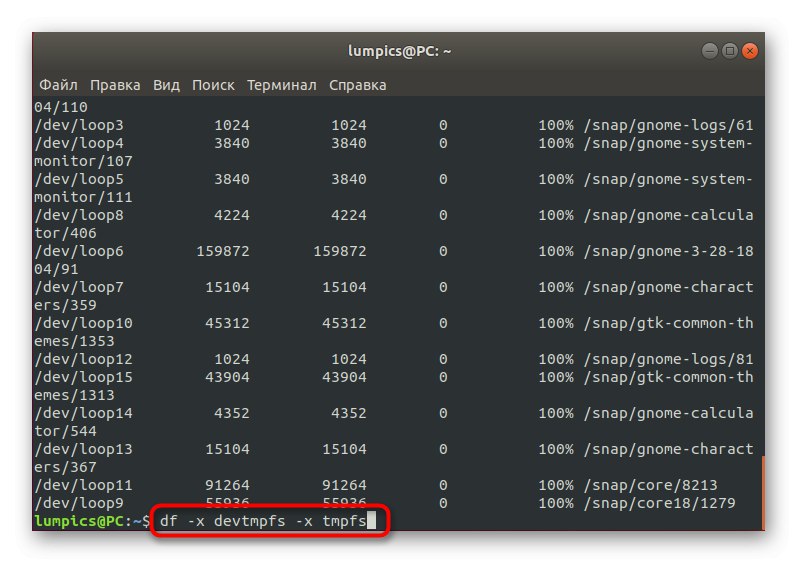Click the /dev/loop15 device name
This screenshot has height=563, width=797.
pyautogui.click(x=83, y=378)
